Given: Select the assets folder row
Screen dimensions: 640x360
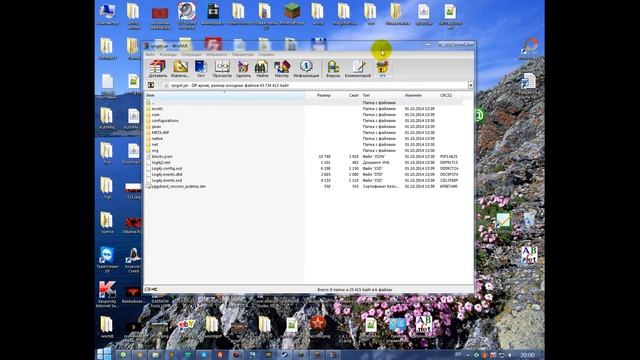Looking at the screenshot, I should (304, 109).
